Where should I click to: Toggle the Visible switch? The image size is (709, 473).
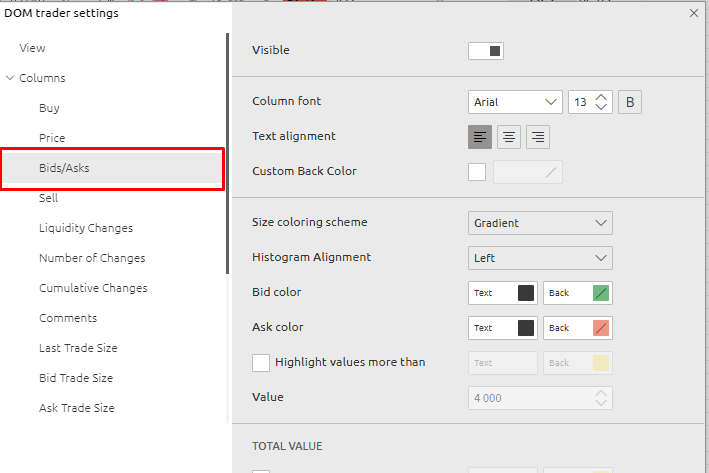486,51
